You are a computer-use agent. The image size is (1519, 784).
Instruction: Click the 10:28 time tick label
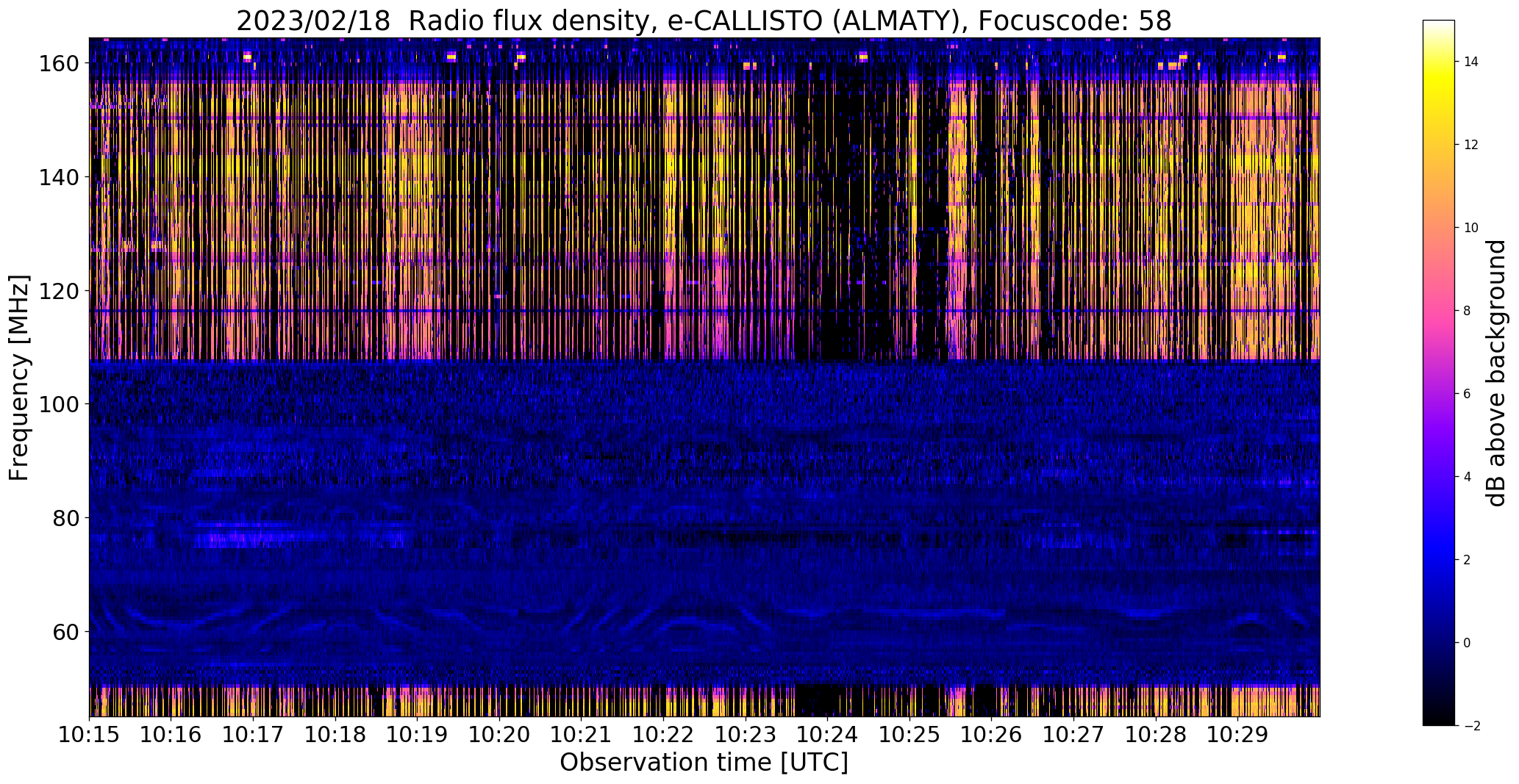point(1155,735)
